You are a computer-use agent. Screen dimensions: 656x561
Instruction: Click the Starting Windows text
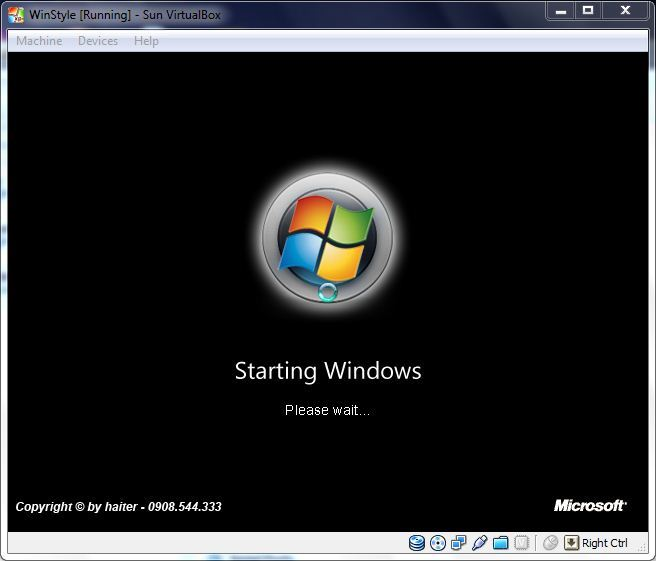[x=328, y=371]
